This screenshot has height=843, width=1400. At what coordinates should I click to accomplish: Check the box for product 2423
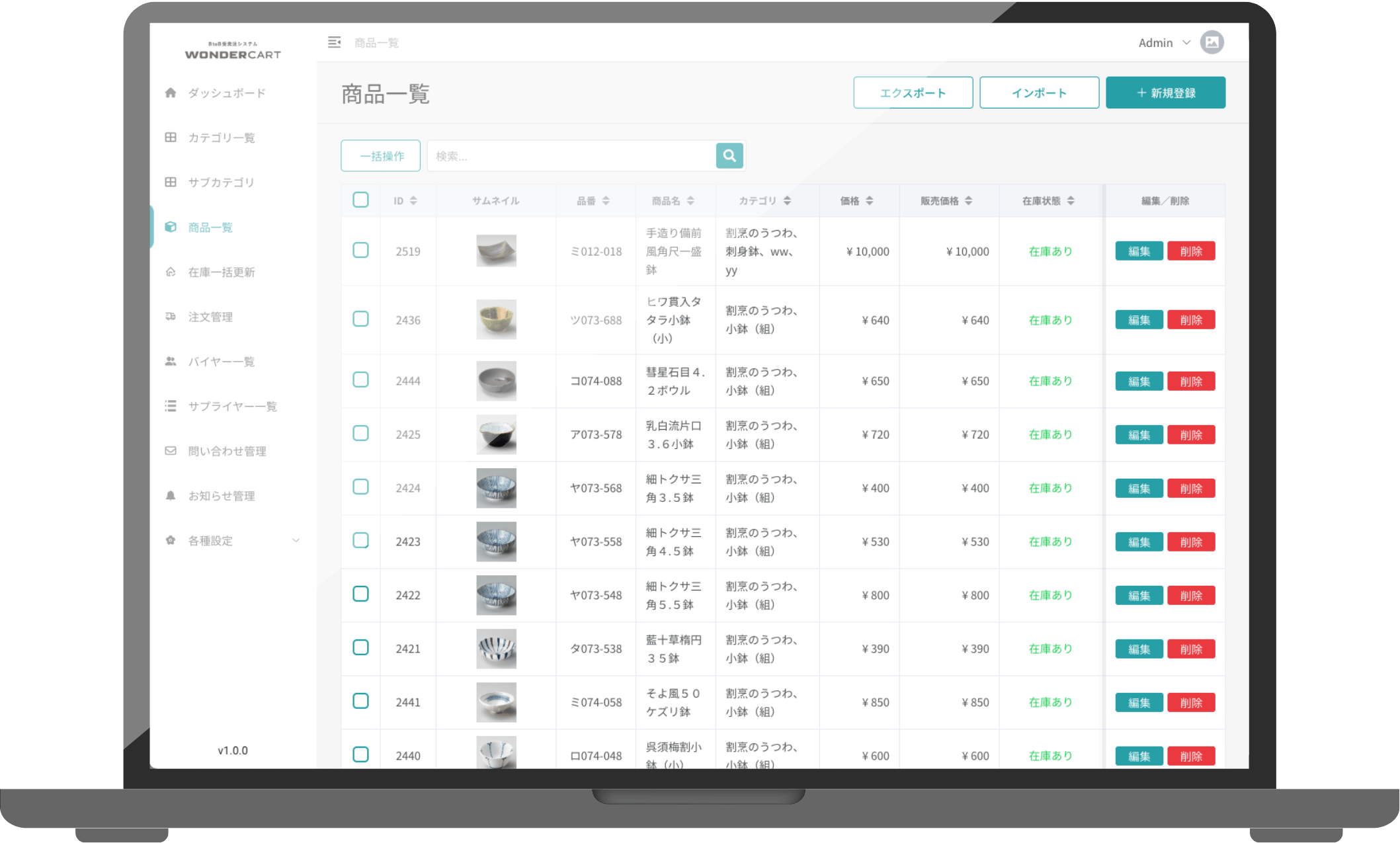[360, 540]
